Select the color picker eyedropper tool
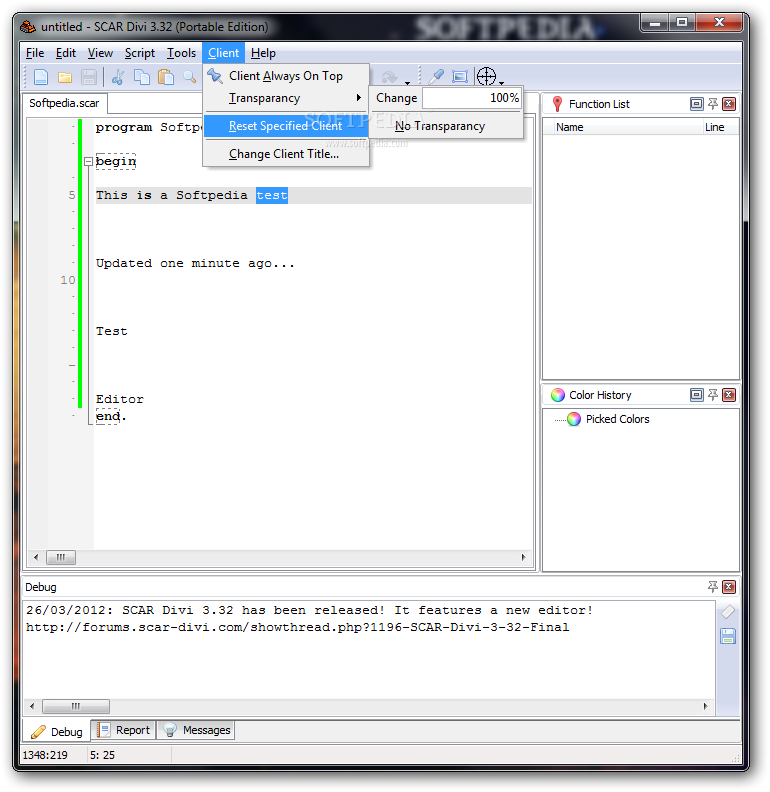The image size is (770, 792). pyautogui.click(x=436, y=77)
